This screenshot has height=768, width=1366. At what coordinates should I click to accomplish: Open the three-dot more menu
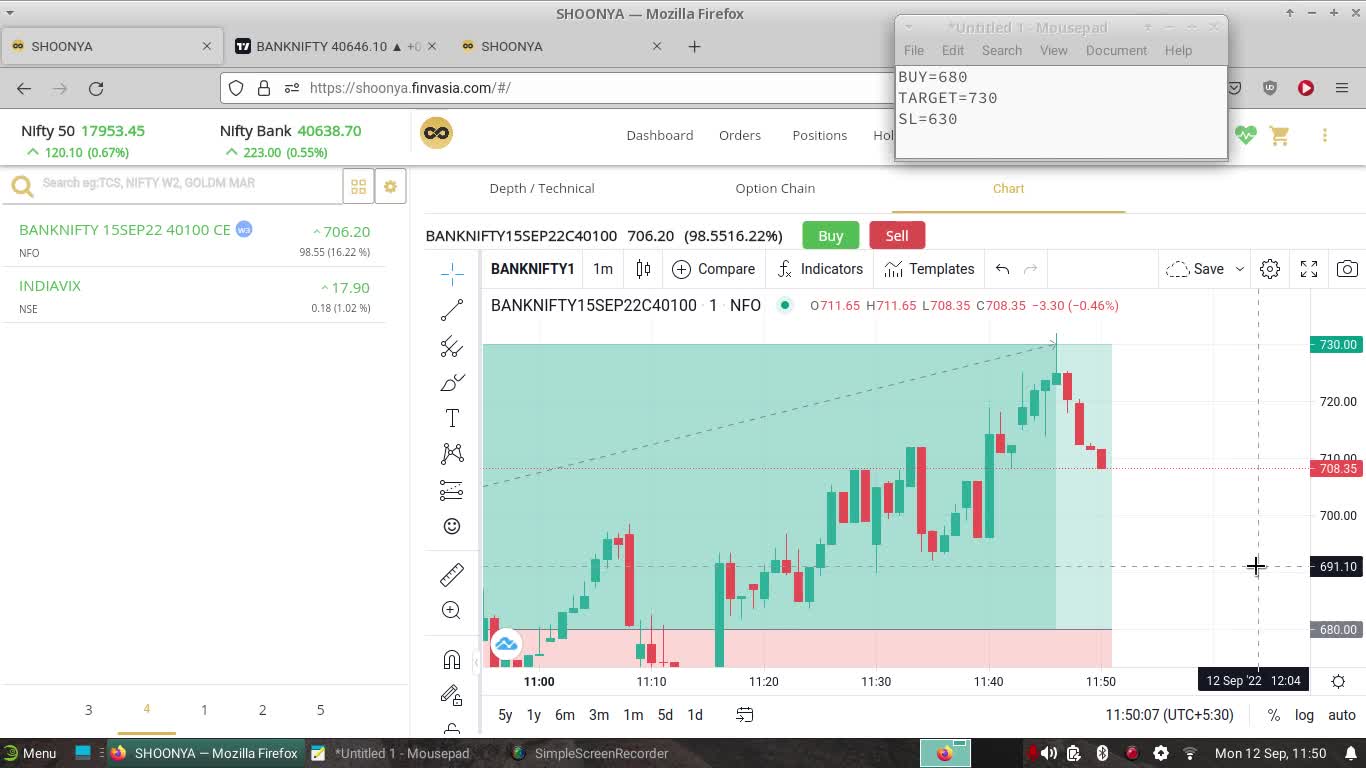tap(1325, 135)
